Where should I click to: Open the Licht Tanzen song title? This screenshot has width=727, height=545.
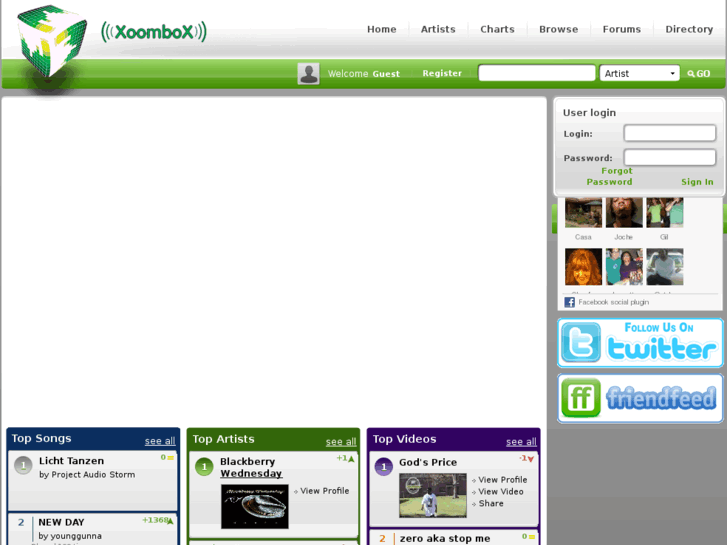(71, 461)
